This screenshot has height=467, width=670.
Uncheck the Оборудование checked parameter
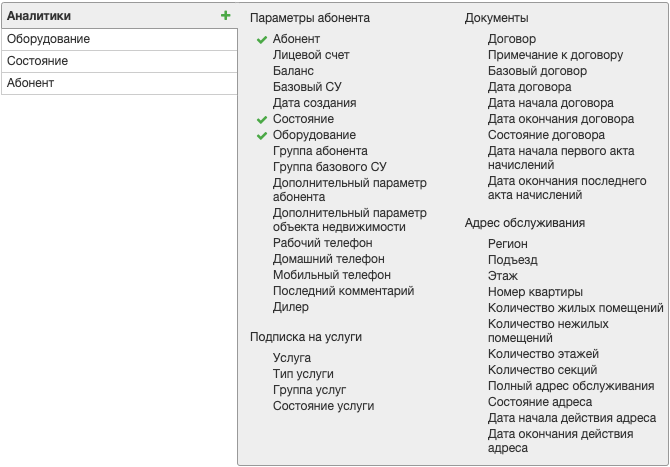(314, 135)
